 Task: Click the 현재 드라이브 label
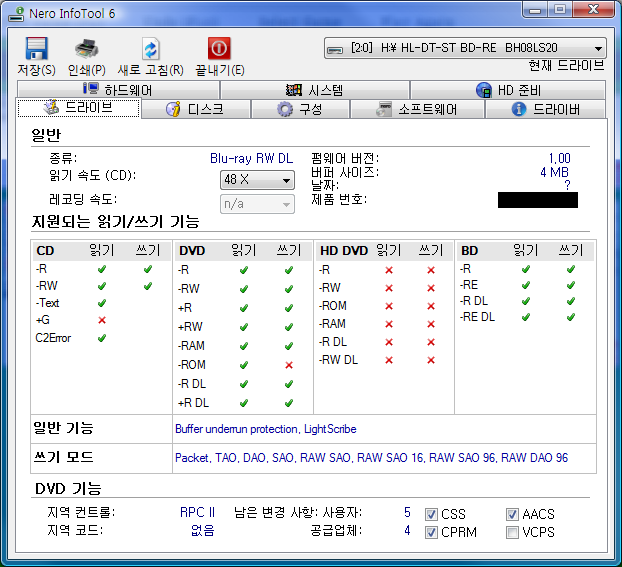pyautogui.click(x=566, y=65)
